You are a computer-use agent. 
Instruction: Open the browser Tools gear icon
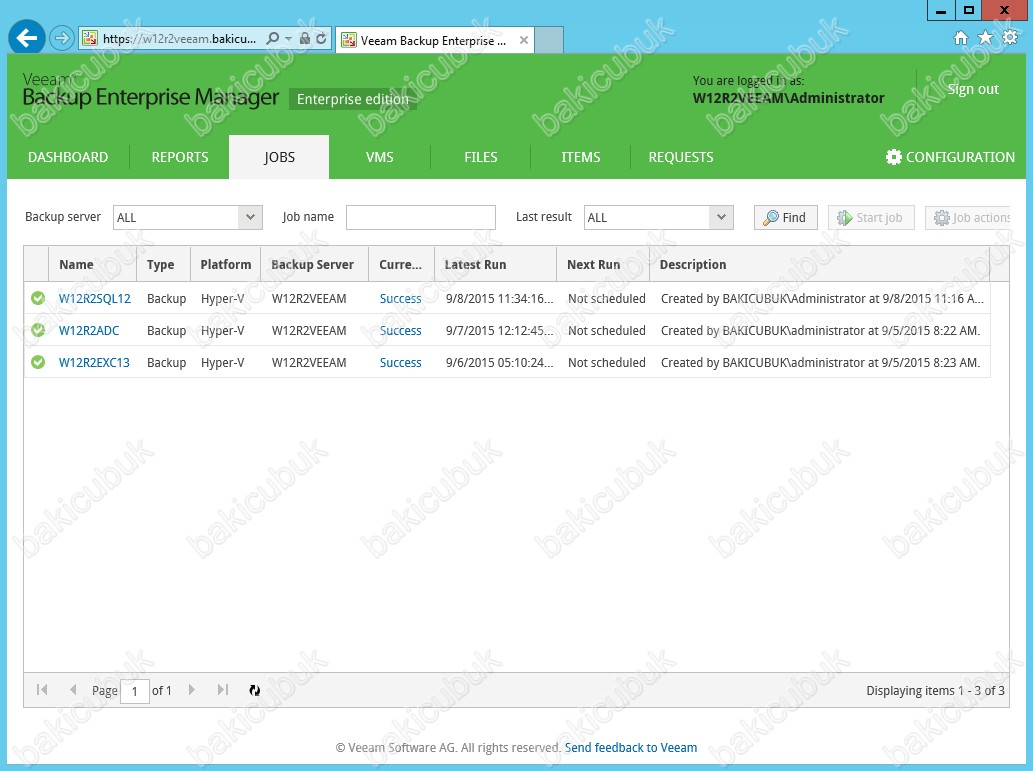coord(1010,38)
